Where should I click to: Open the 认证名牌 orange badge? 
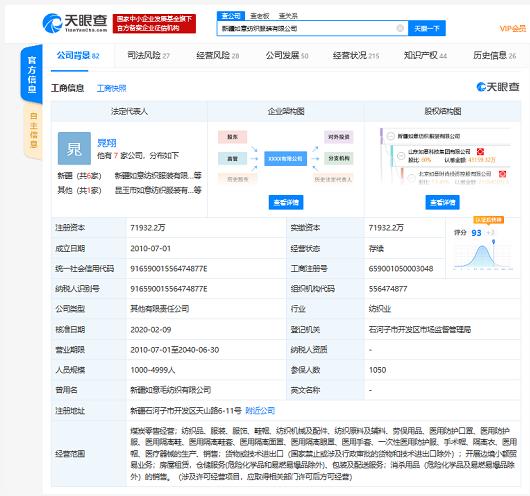[489, 220]
